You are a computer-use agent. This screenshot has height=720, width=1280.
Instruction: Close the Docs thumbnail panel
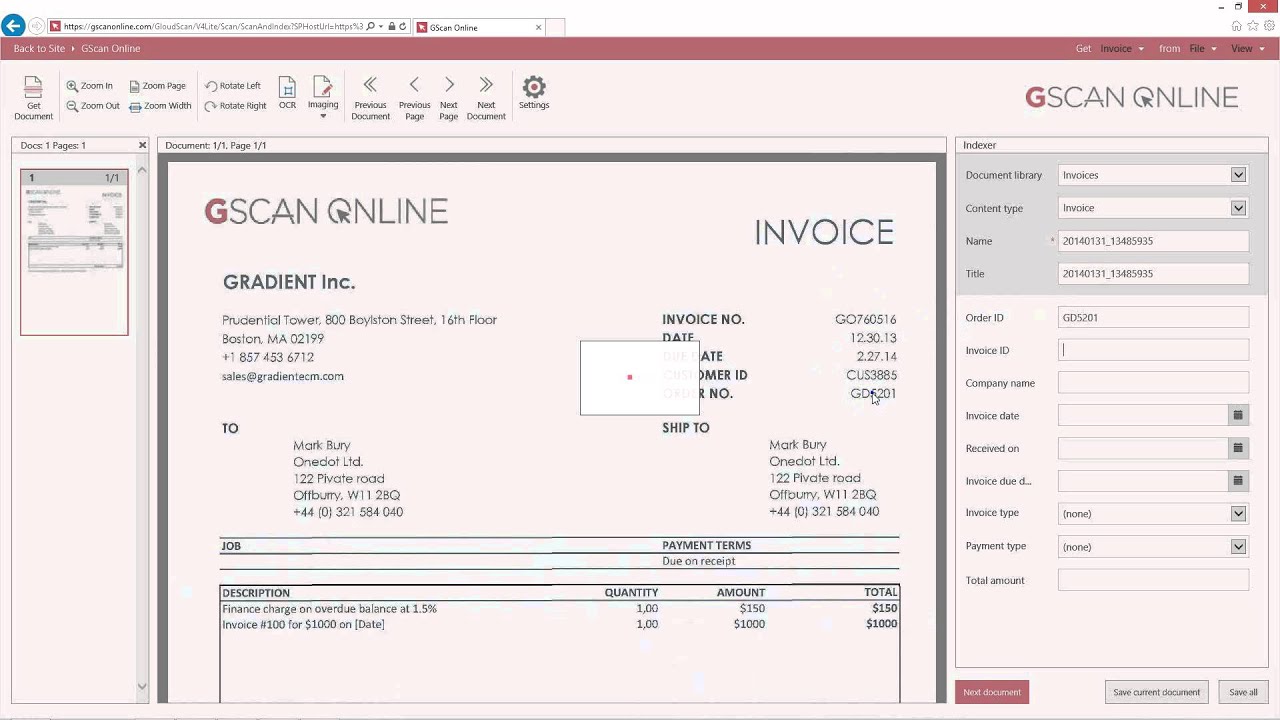[x=142, y=145]
